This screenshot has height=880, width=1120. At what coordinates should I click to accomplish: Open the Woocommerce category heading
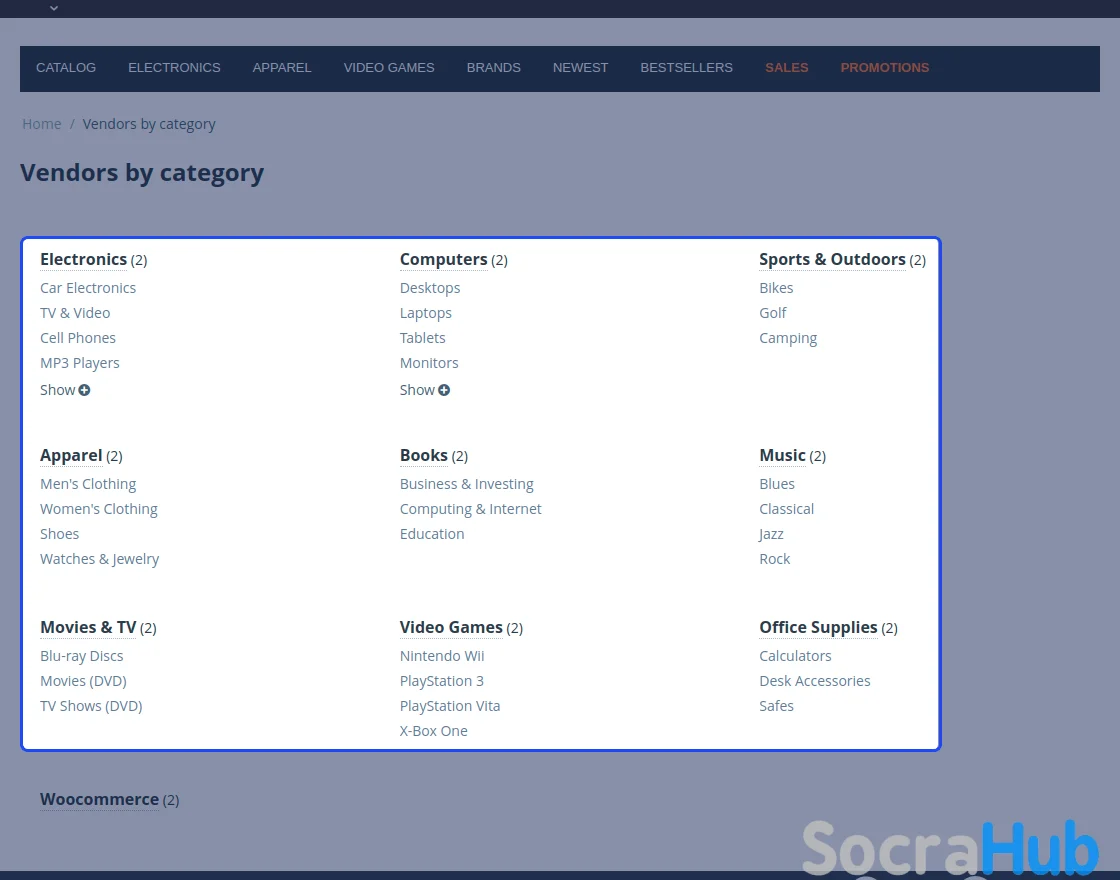tap(99, 799)
